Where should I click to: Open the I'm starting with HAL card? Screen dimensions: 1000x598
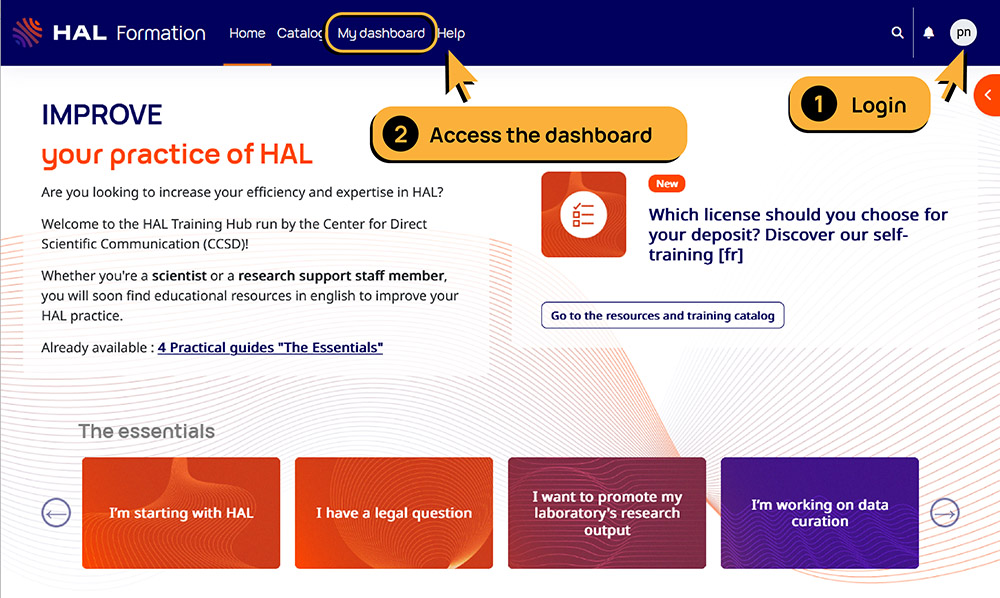[181, 513]
